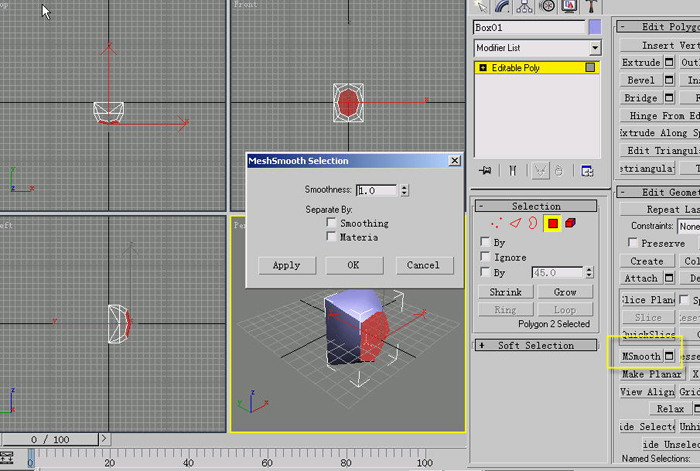Screen dimensions: 700x471
Task: Open Extrude settings dialog box icon
Action: point(669,62)
